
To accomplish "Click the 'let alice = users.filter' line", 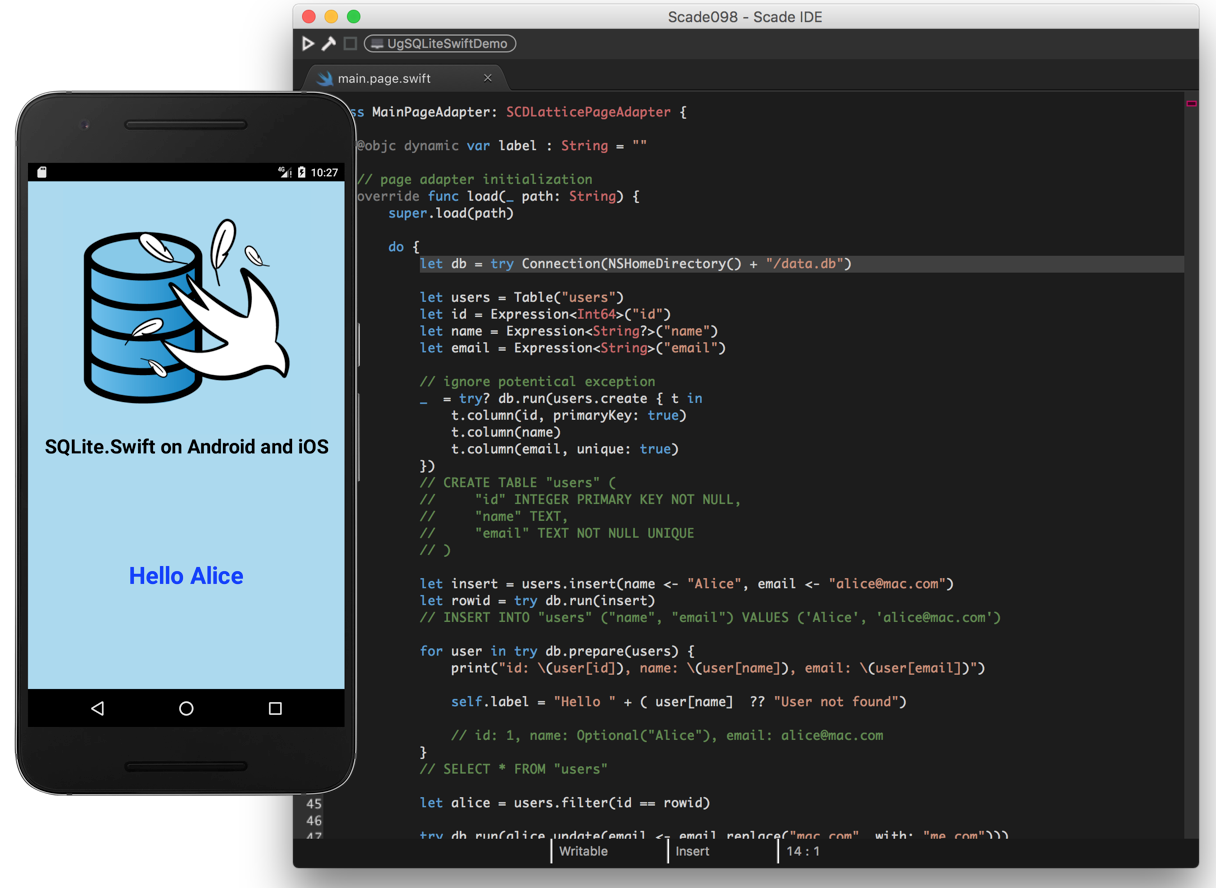I will click(565, 802).
